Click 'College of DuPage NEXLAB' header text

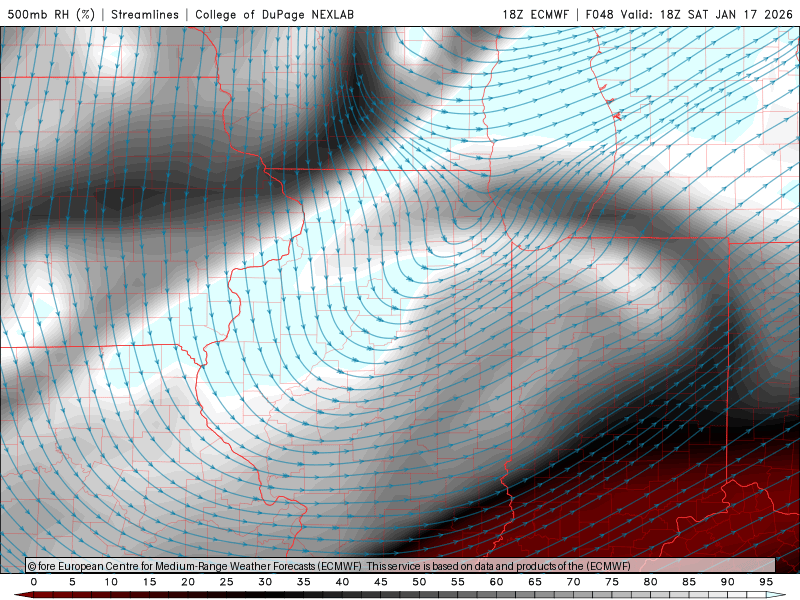(x=274, y=14)
